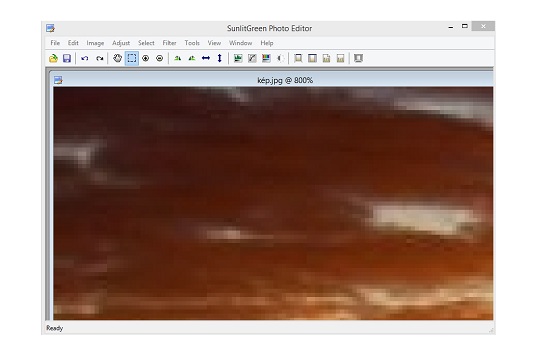Screen dimensions: 550x364
Task: Click the Ready status bar text
Action: 54,328
